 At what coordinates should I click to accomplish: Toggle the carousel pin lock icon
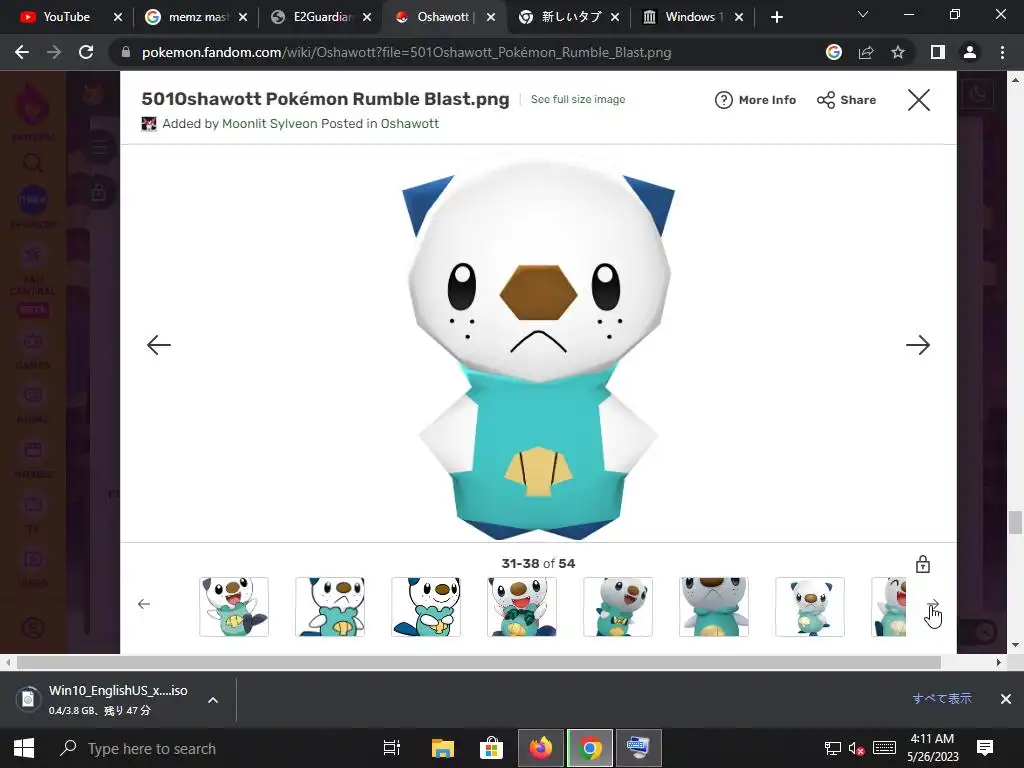[x=922, y=564]
